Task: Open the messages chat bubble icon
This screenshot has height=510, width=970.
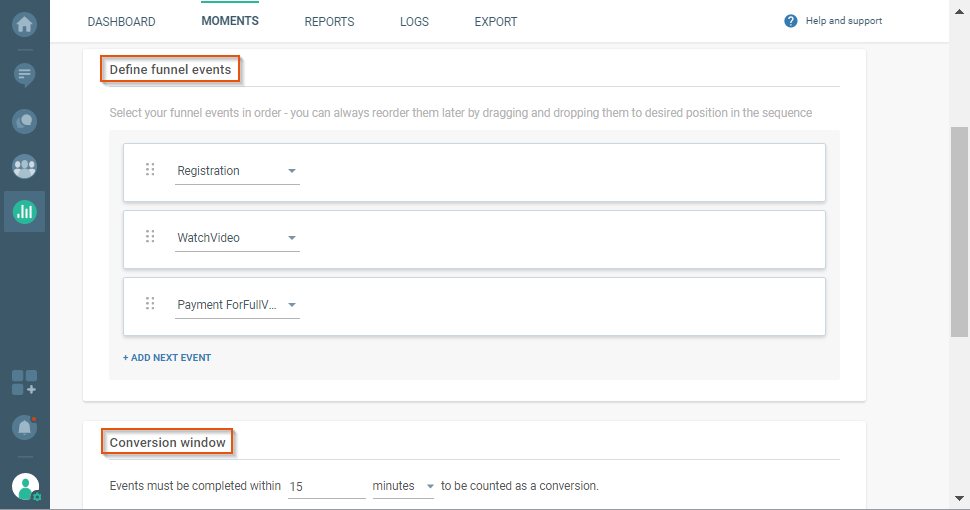Action: (24, 73)
